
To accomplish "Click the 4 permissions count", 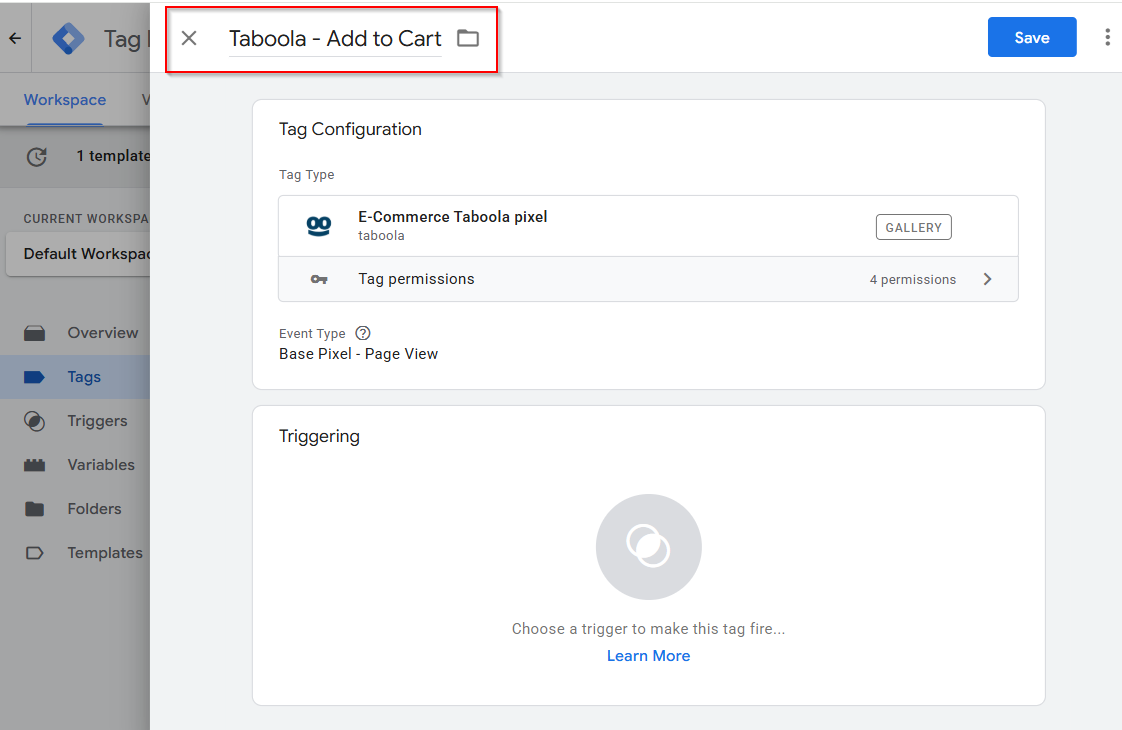I will 912,280.
